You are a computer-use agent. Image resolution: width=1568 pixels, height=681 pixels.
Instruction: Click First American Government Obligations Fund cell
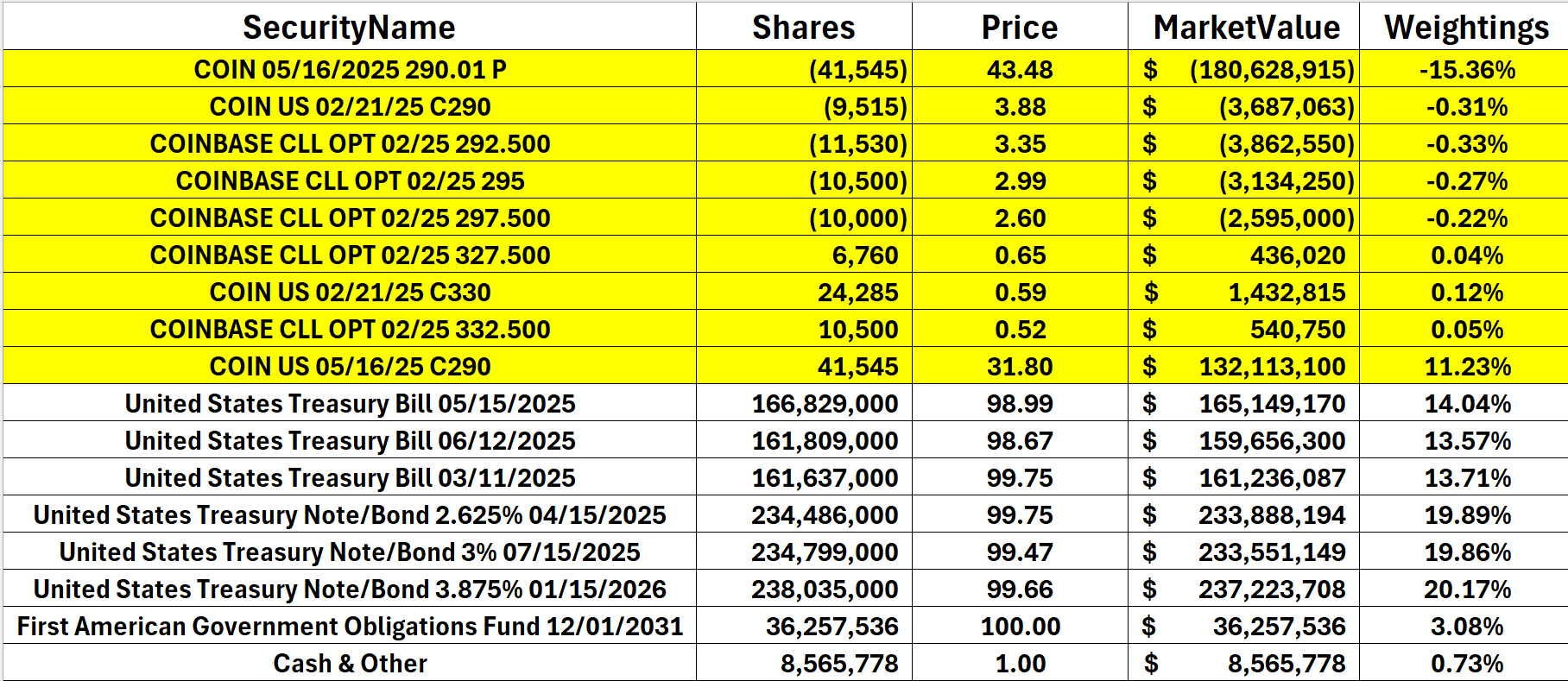[350, 626]
